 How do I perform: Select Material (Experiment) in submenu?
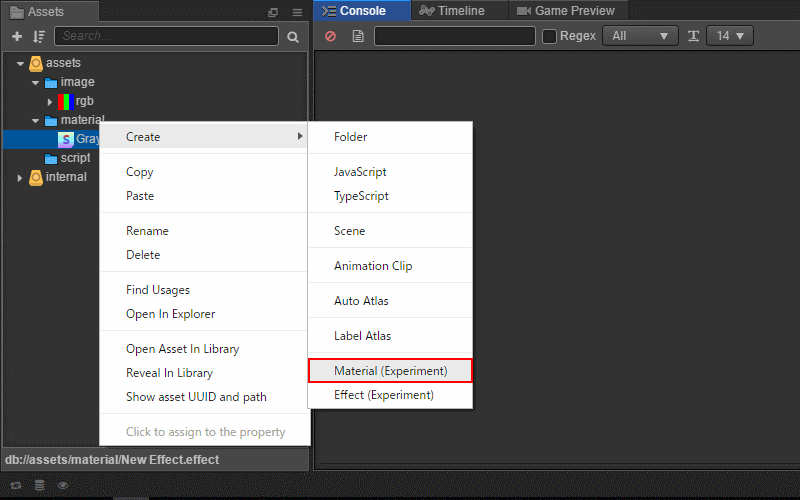click(x=390, y=371)
